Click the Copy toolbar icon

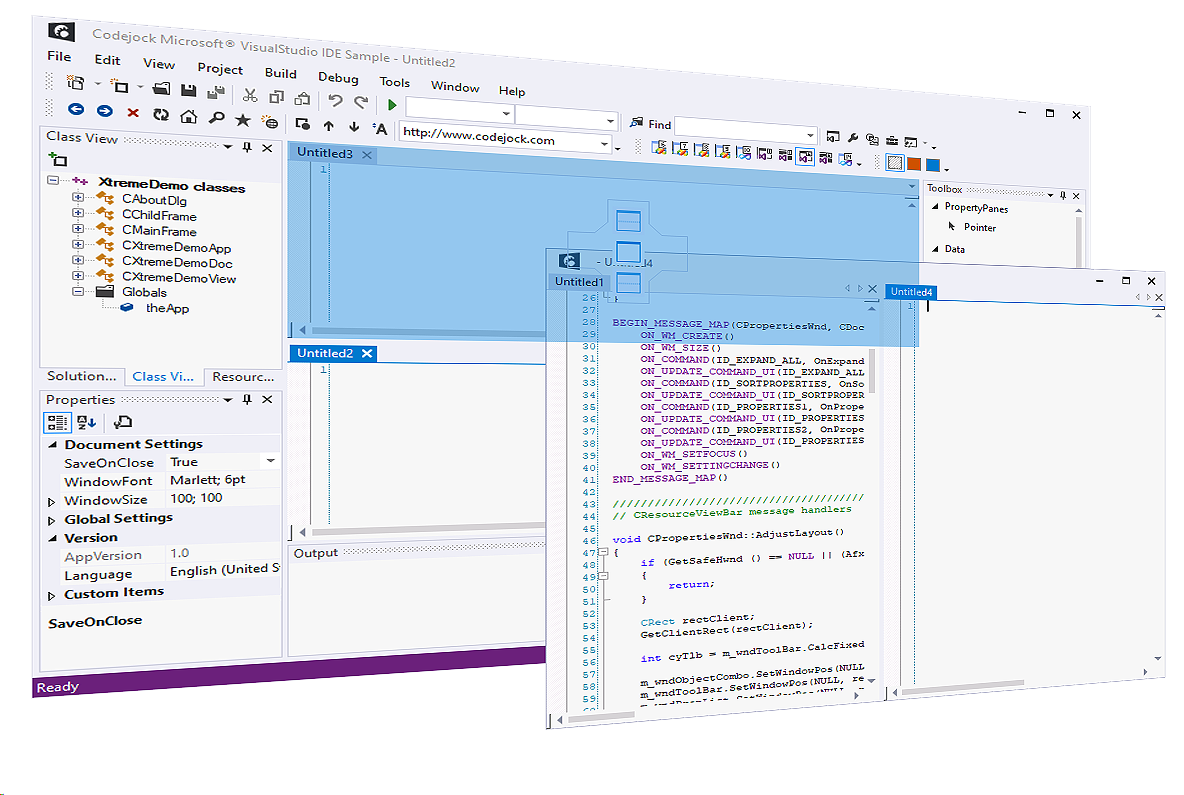[277, 97]
